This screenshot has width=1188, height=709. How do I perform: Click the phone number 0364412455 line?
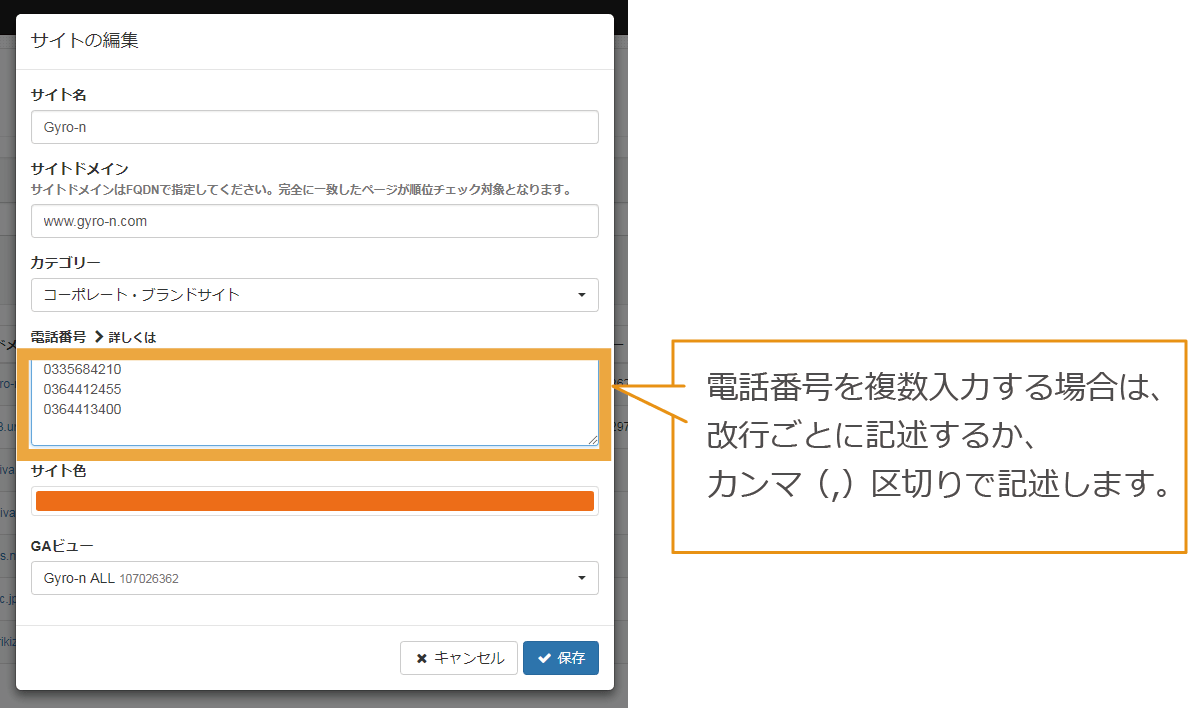tap(82, 389)
